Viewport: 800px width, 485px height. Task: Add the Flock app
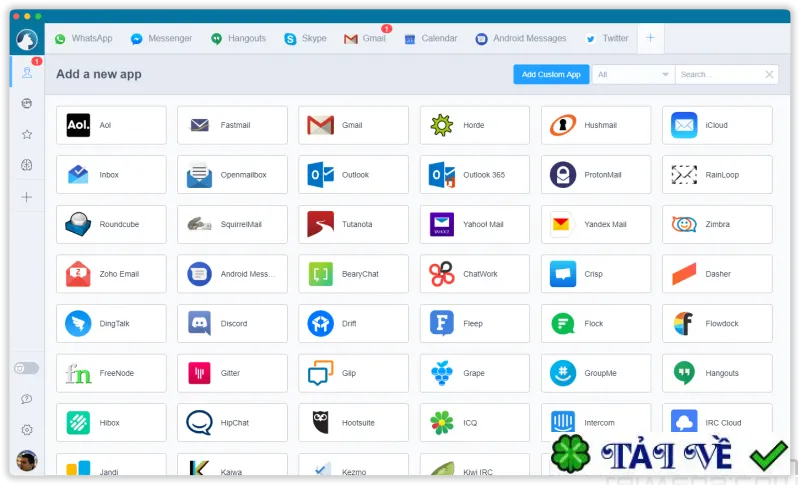[596, 323]
